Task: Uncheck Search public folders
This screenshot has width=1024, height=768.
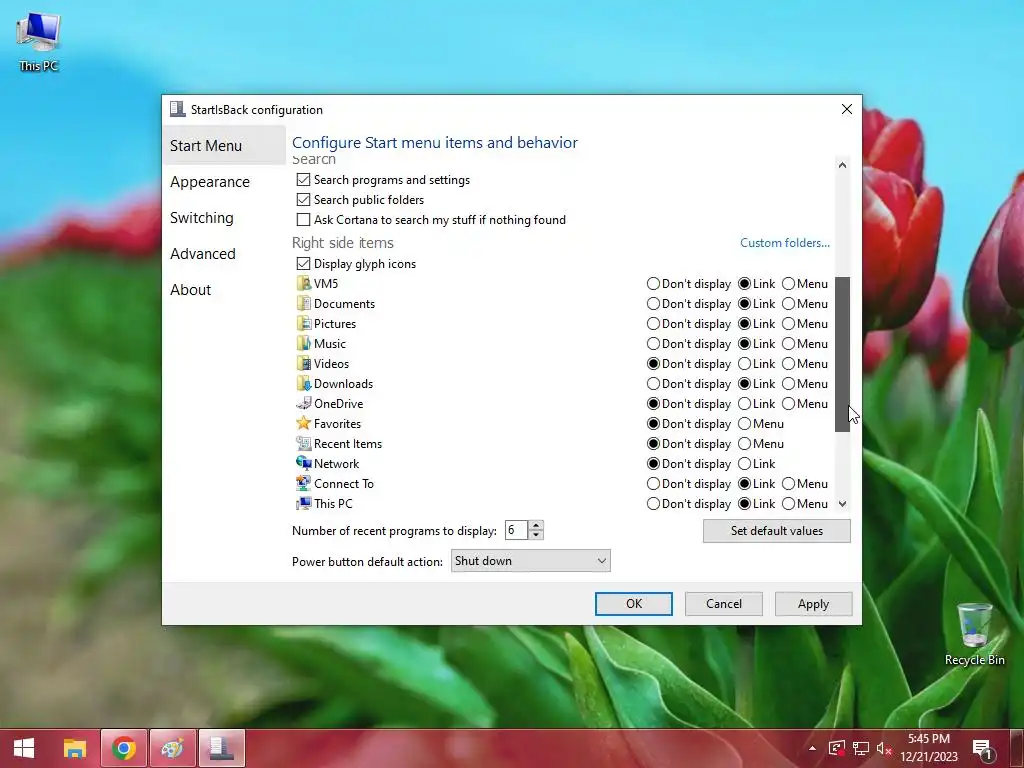Action: (x=303, y=200)
